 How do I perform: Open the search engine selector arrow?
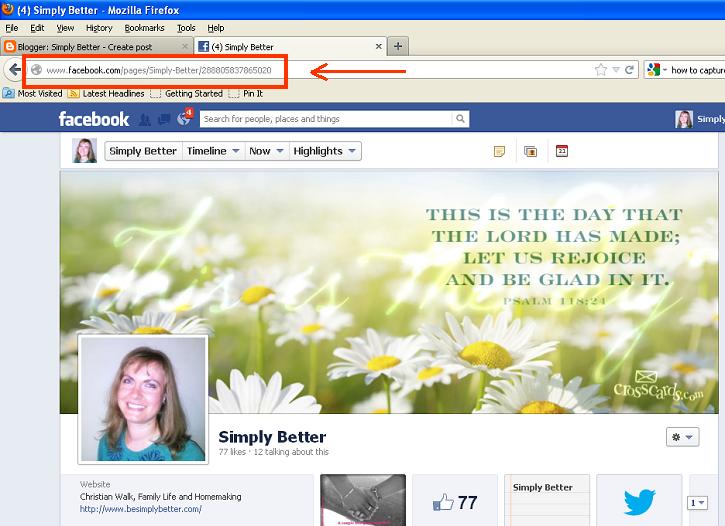click(x=665, y=70)
